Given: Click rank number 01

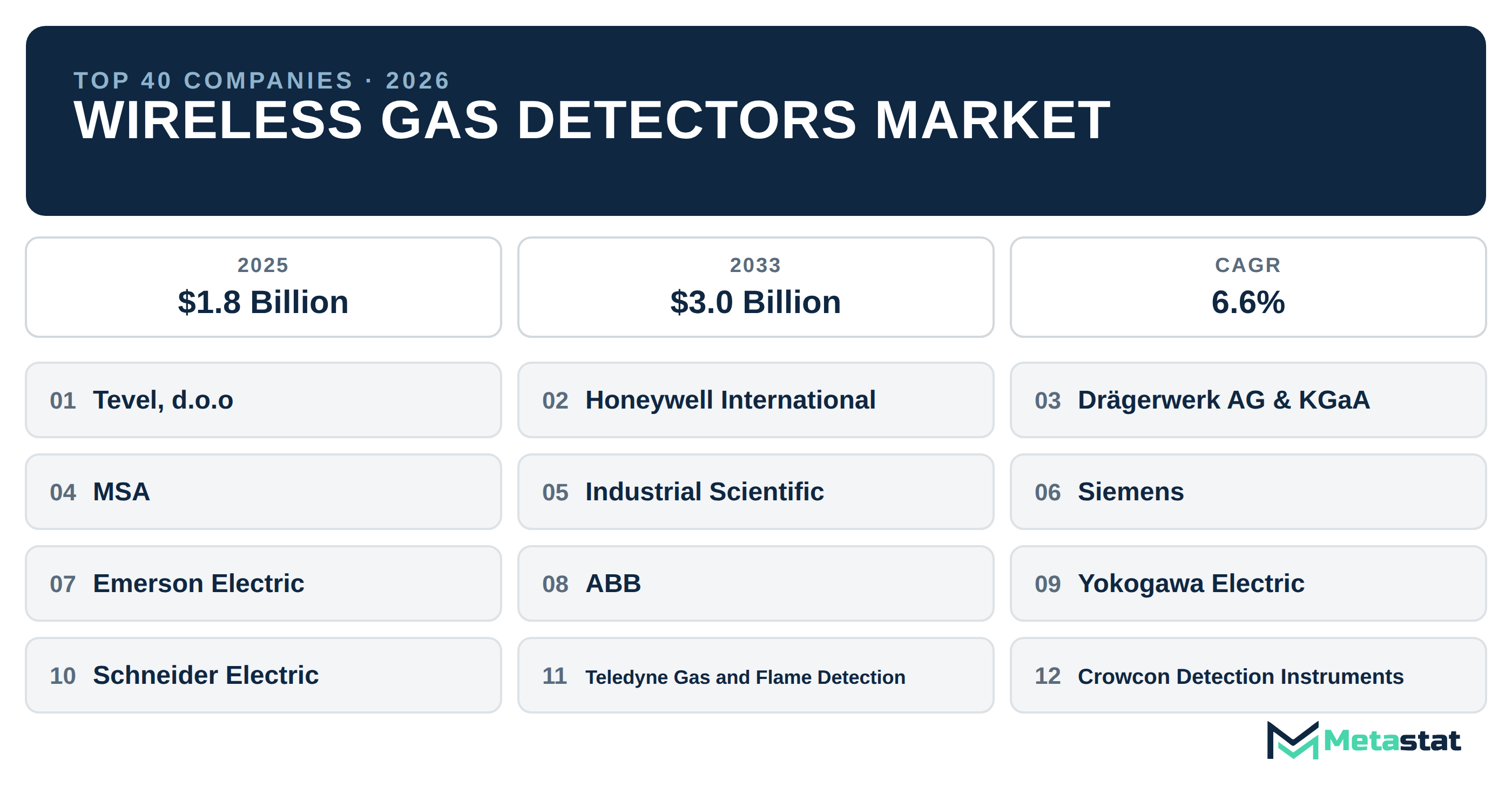Looking at the screenshot, I should pos(63,401).
